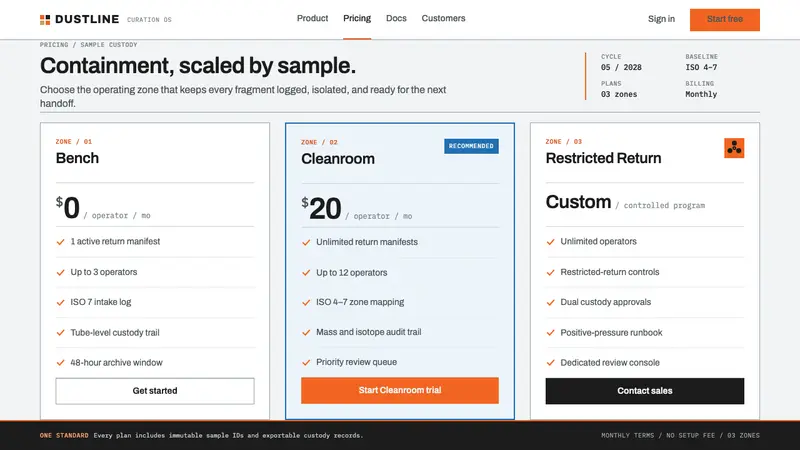Click the PRICING / SAMPLE CUSTODY breadcrumb
The height and width of the screenshot is (450, 800).
(x=88, y=45)
